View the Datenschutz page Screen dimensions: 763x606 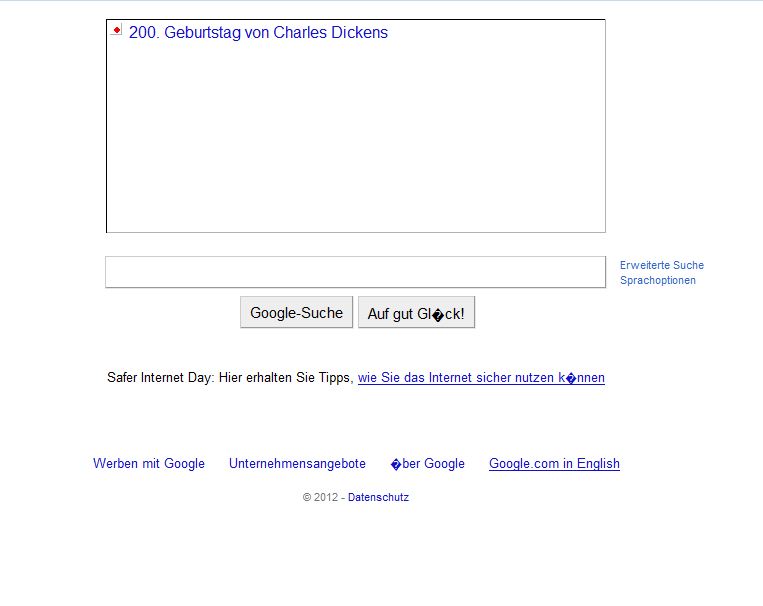378,498
